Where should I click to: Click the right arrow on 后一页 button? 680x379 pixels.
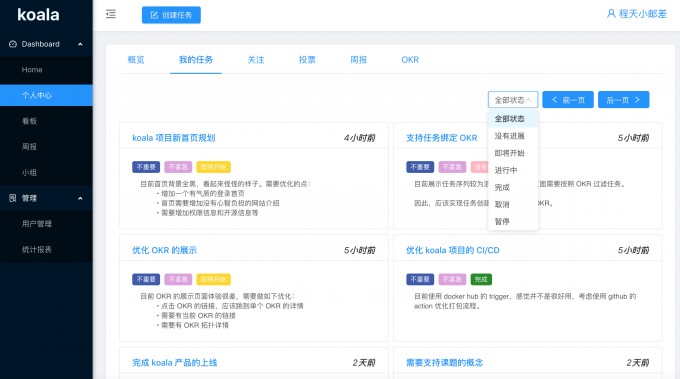point(637,100)
